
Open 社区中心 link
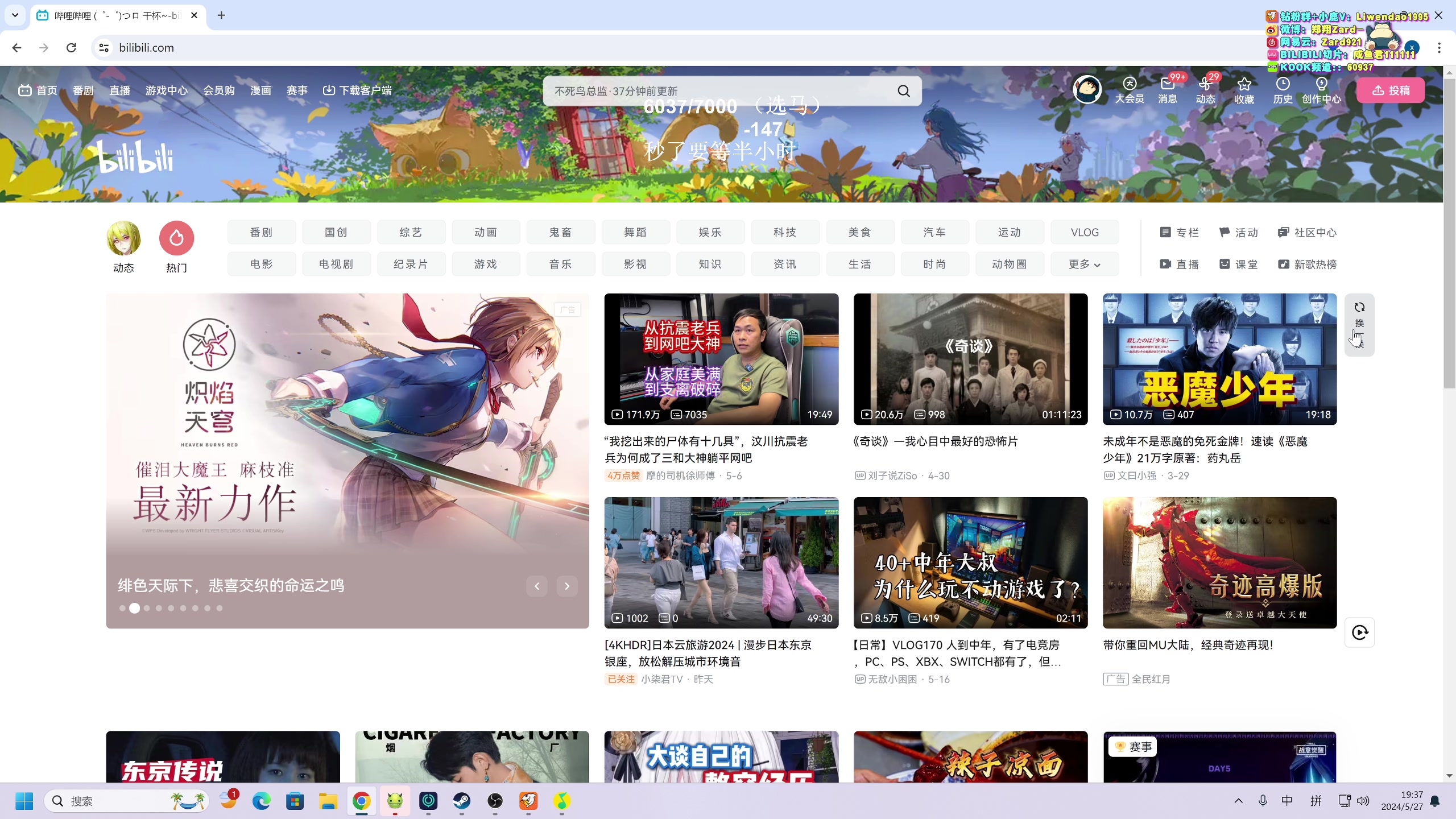tap(1307, 233)
